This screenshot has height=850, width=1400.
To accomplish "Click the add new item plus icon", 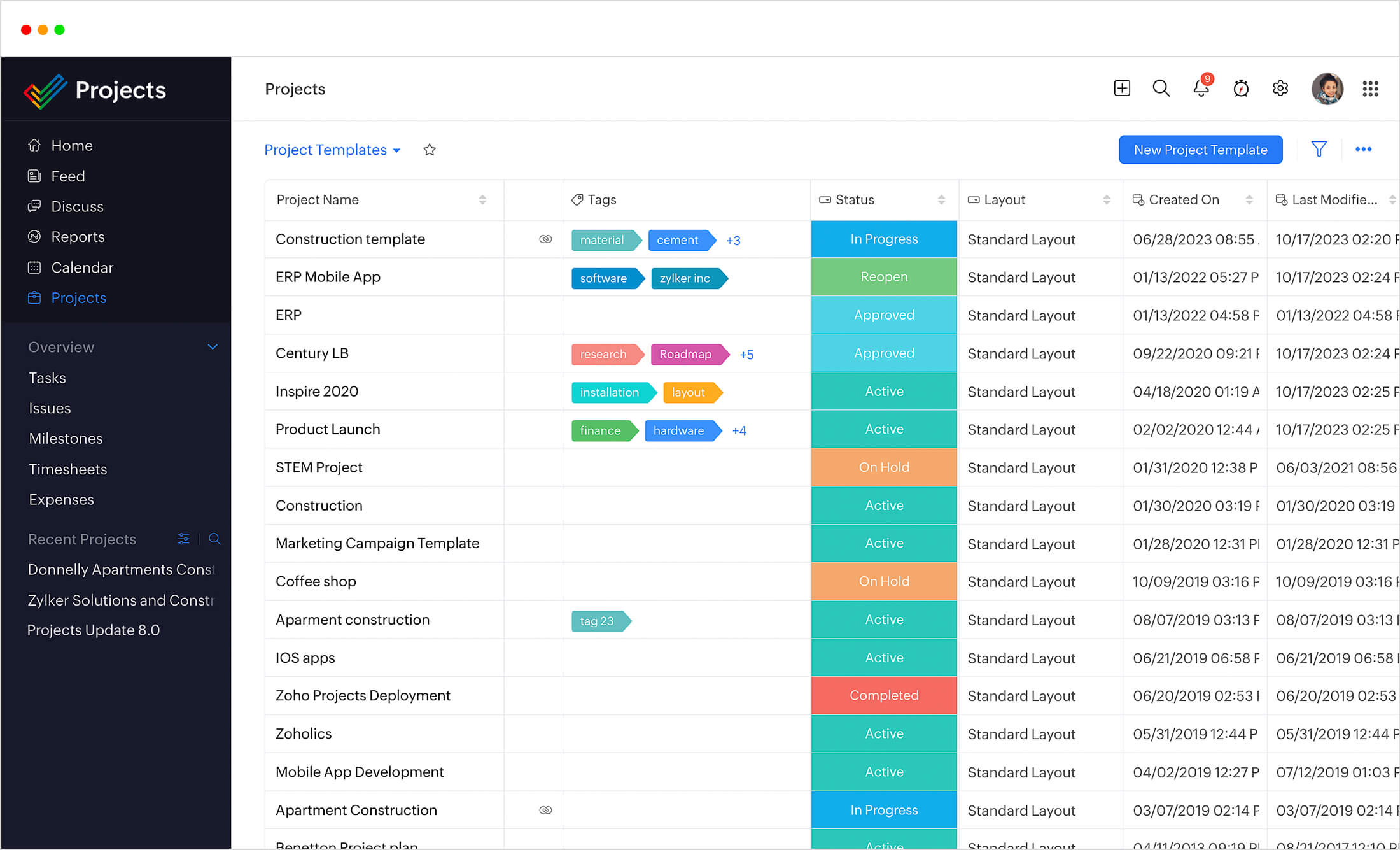I will [1121, 87].
